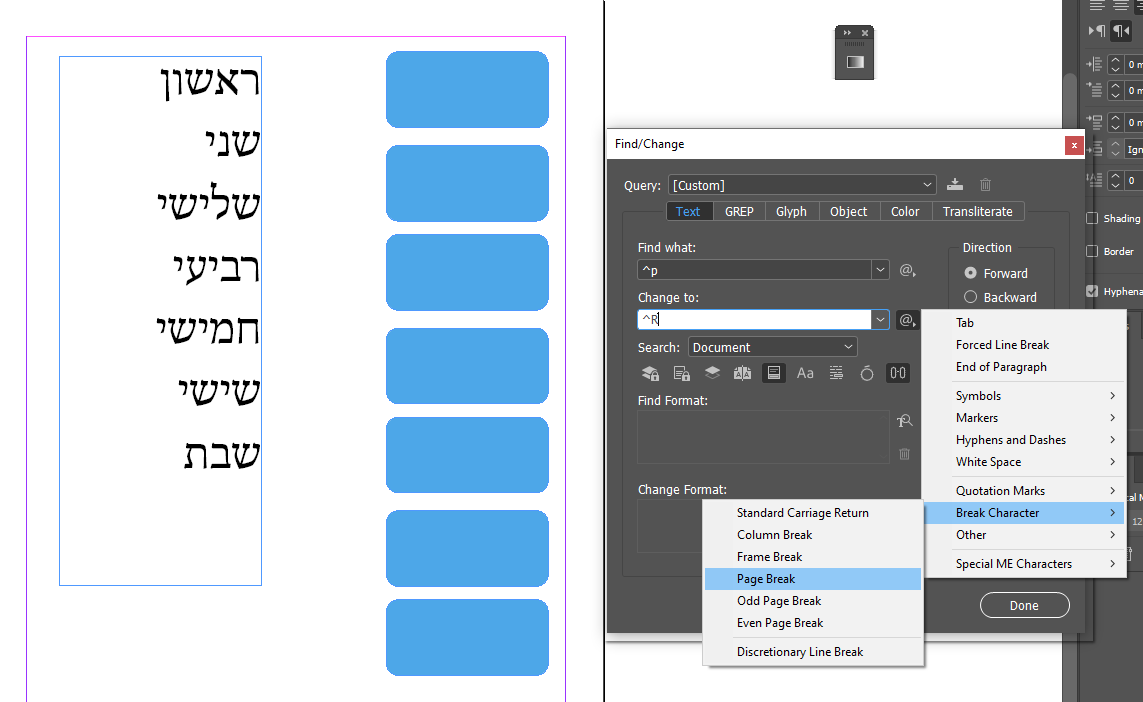
Task: Delete the saved query with trash icon
Action: tap(986, 185)
